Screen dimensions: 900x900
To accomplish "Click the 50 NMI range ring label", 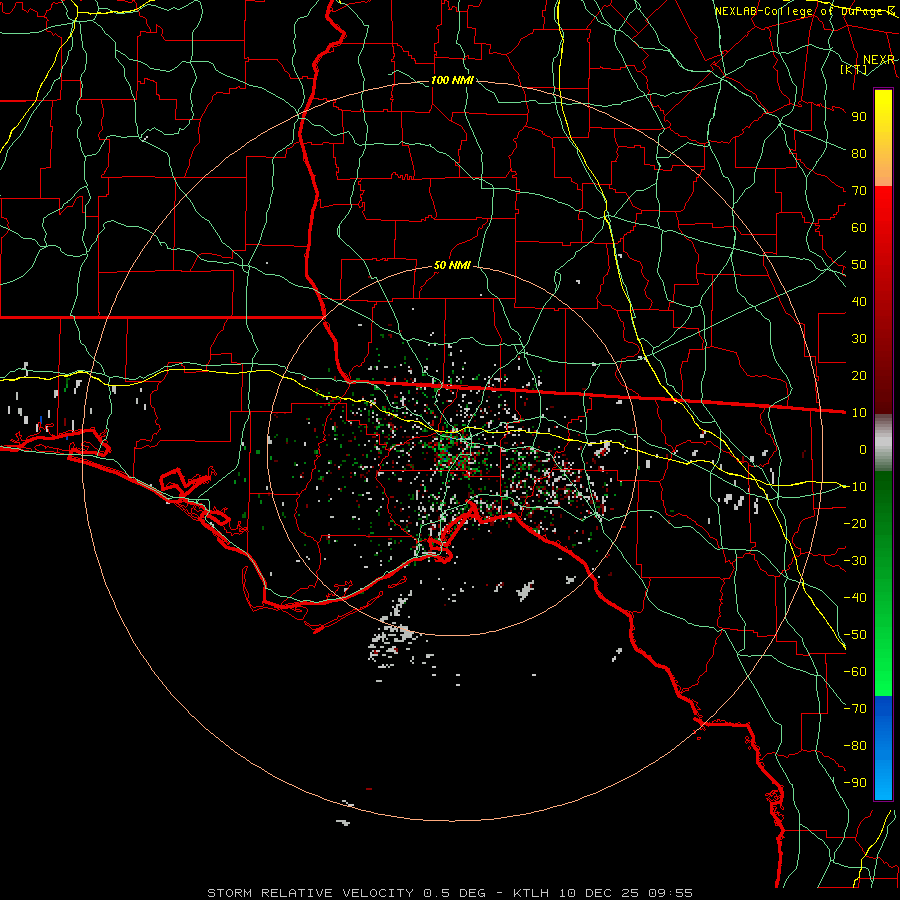I will click(452, 265).
